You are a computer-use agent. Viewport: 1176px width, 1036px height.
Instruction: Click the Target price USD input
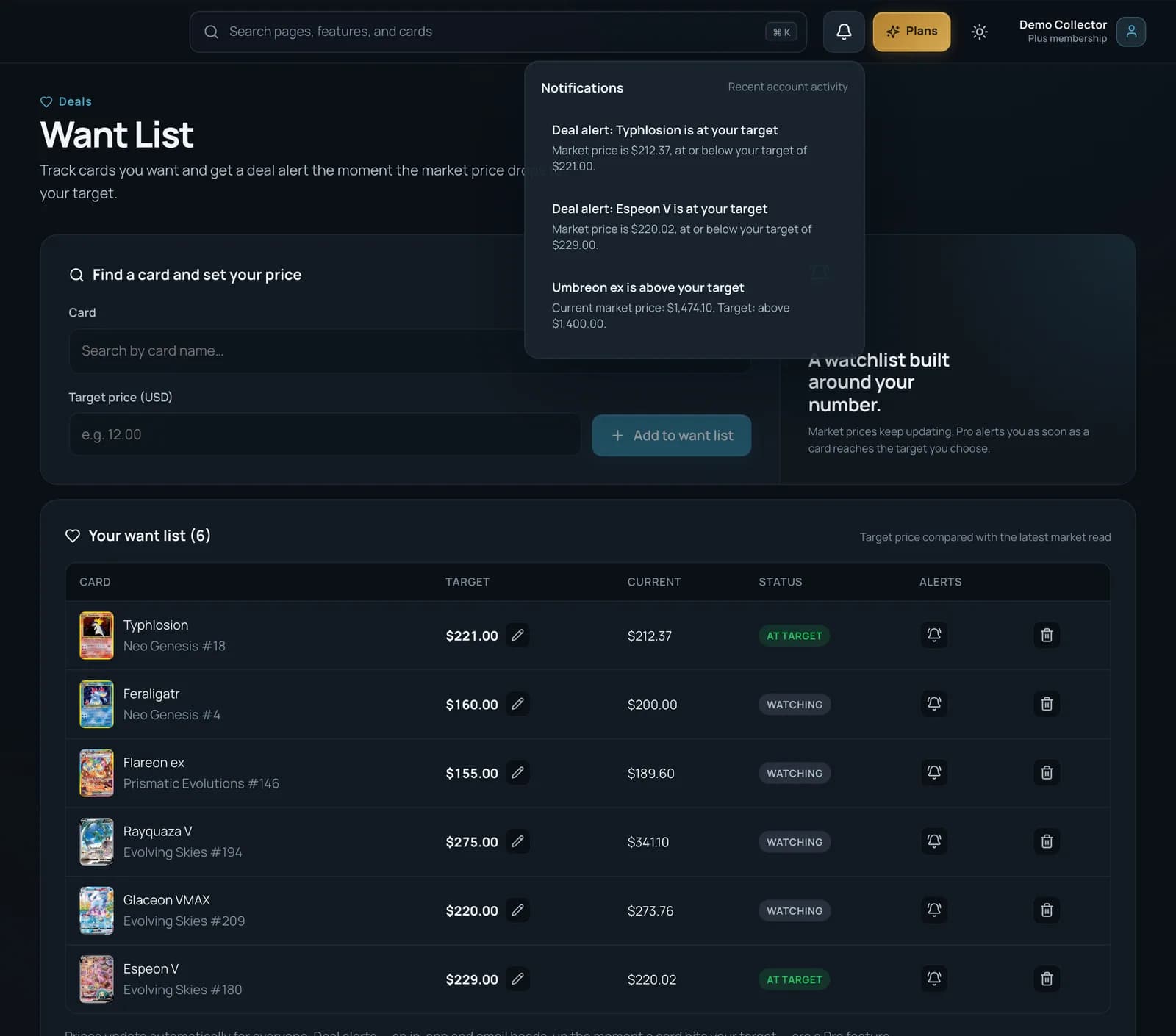click(324, 434)
